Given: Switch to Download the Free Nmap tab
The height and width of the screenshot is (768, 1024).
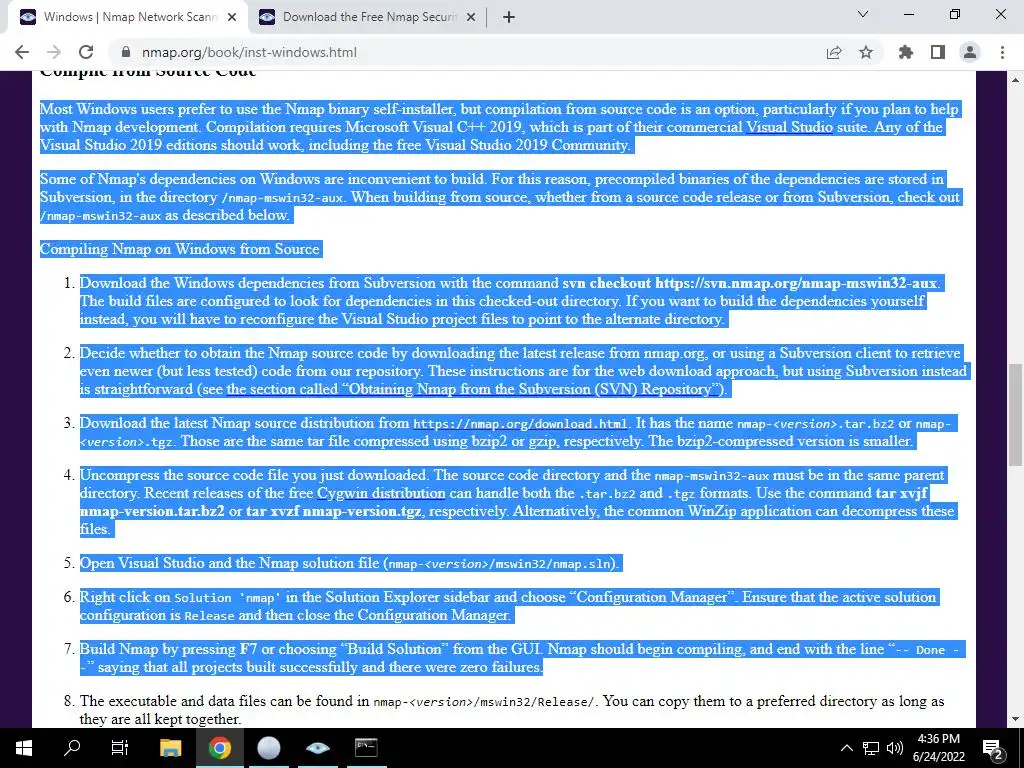Looking at the screenshot, I should coord(368,17).
